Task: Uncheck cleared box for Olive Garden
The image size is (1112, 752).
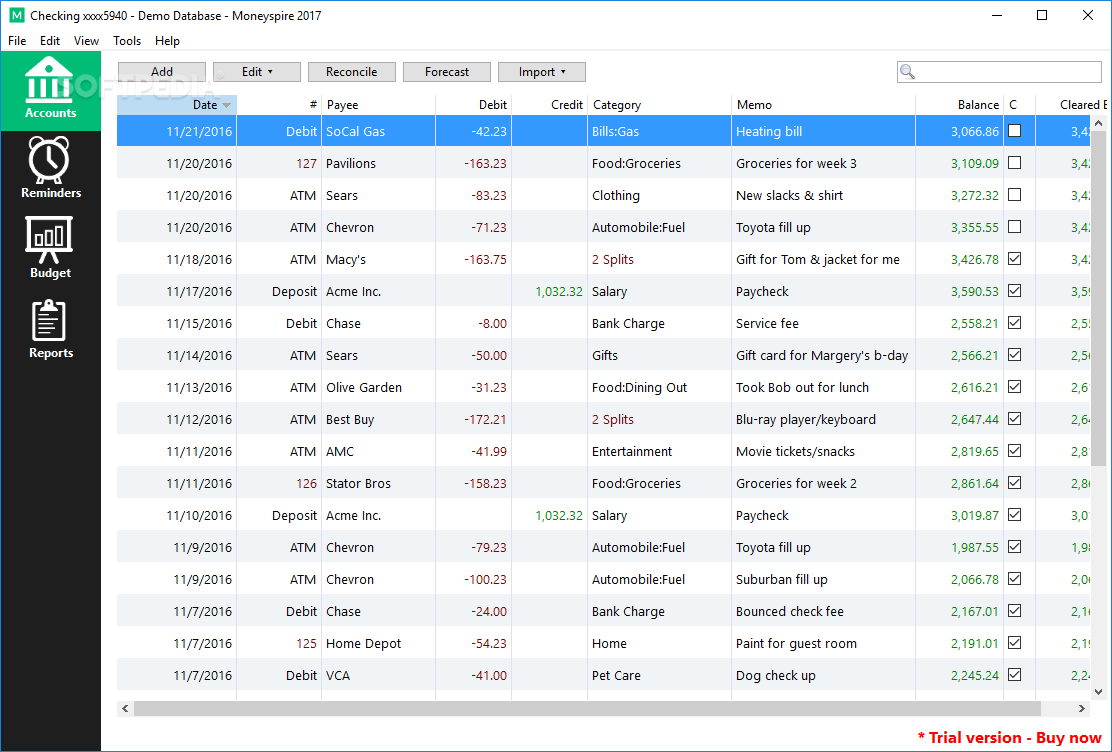Action: (1015, 387)
